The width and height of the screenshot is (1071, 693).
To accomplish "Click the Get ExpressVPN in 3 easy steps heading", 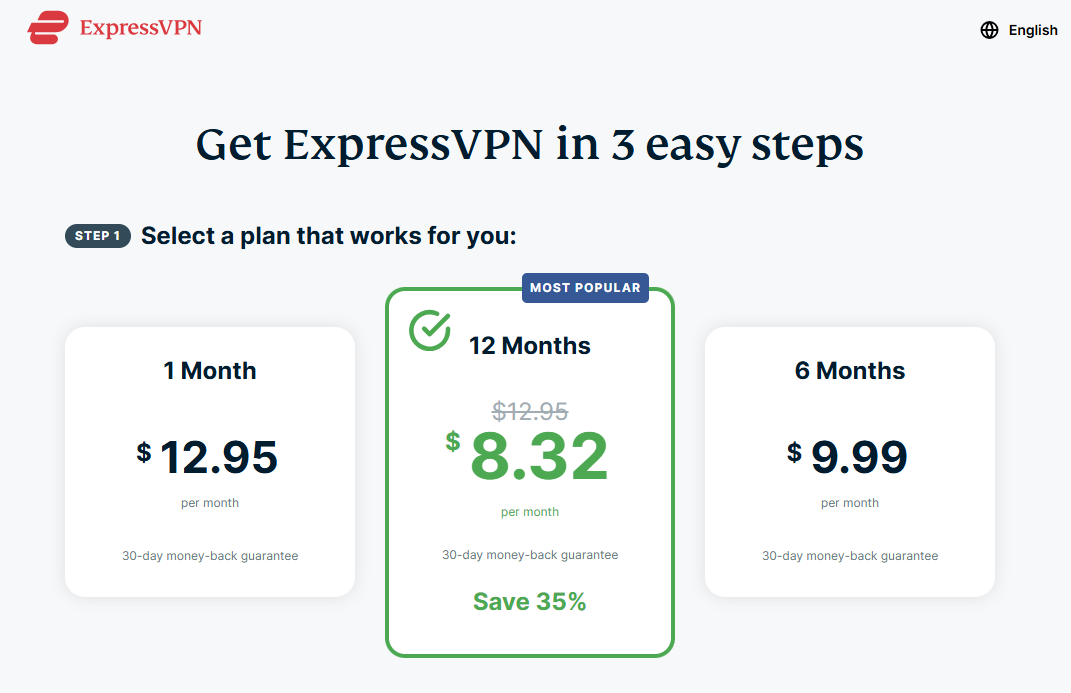I will [x=529, y=145].
